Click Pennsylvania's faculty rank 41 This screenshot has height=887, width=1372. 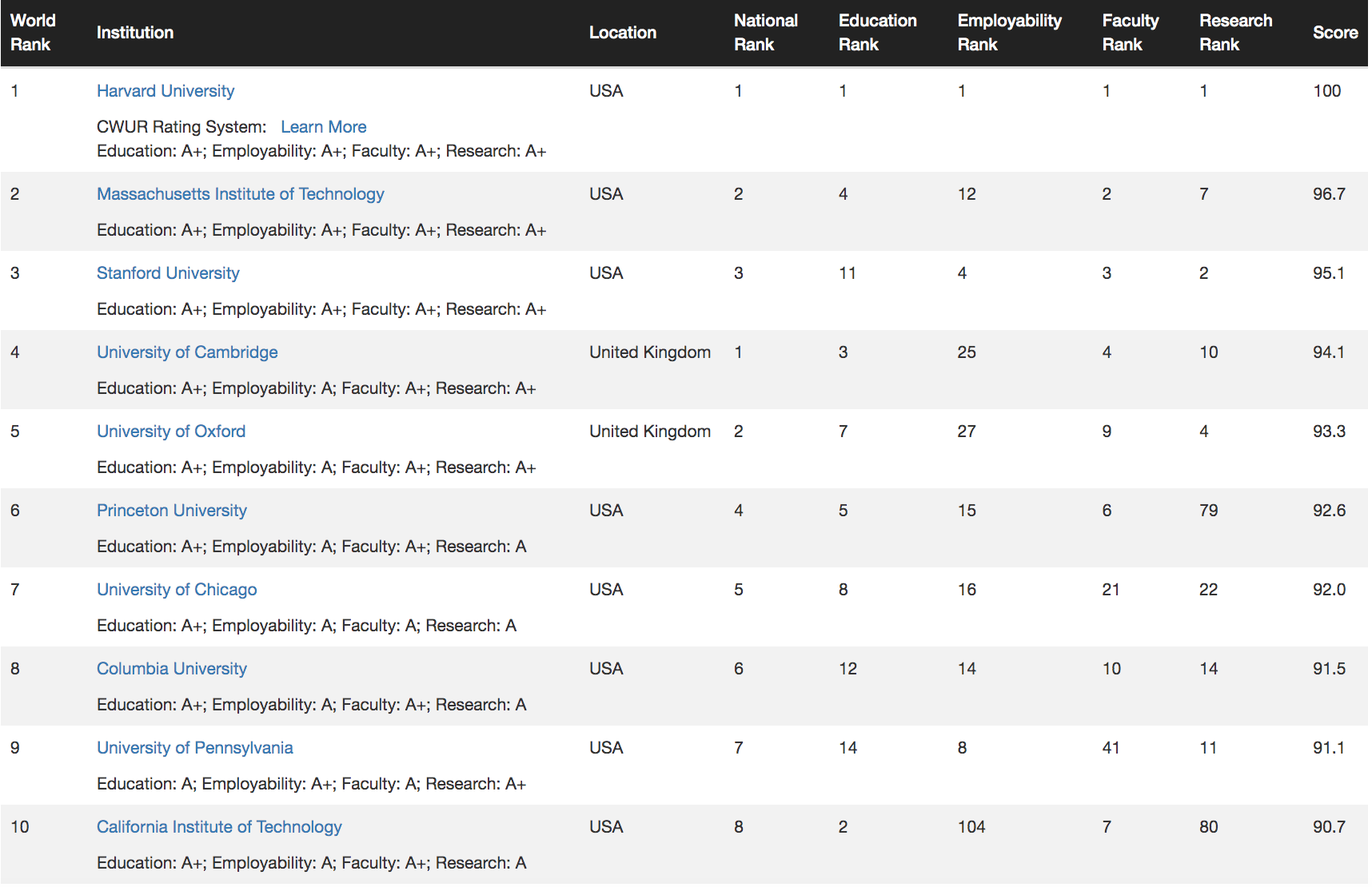coord(1111,748)
